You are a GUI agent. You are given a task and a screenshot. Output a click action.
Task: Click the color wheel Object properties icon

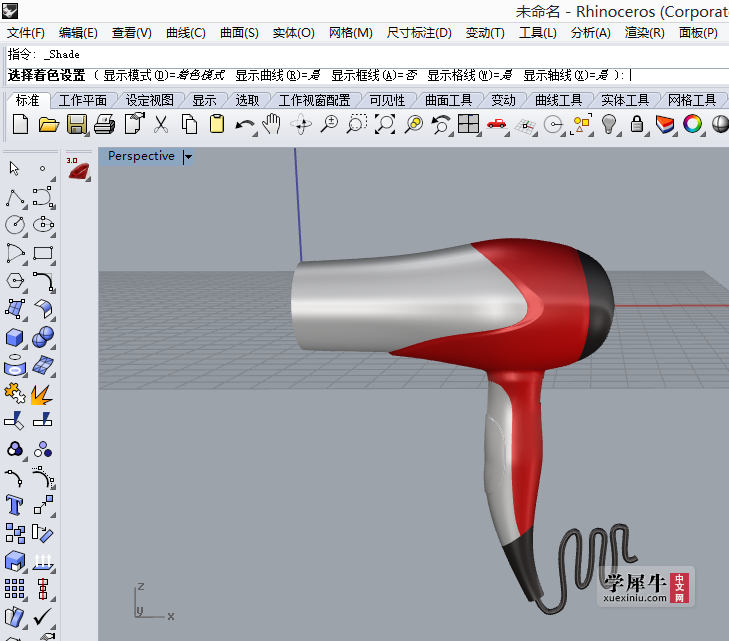point(692,124)
